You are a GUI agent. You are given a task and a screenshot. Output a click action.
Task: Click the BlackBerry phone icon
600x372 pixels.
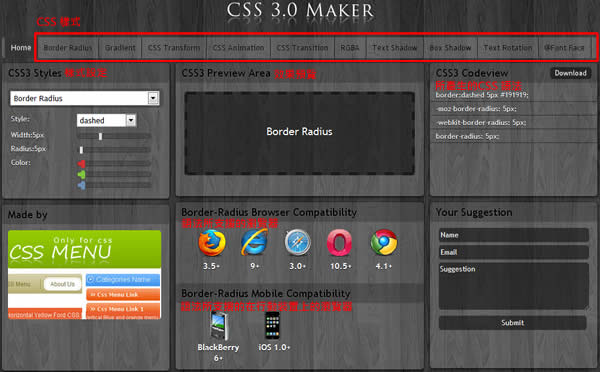click(x=219, y=326)
